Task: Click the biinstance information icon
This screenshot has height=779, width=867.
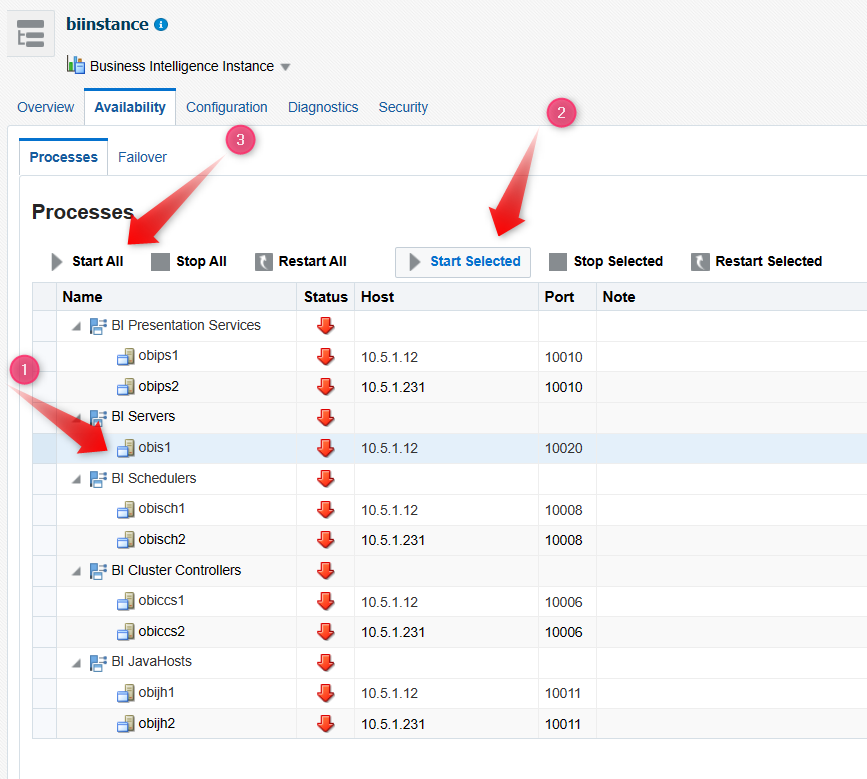Action: (161, 25)
